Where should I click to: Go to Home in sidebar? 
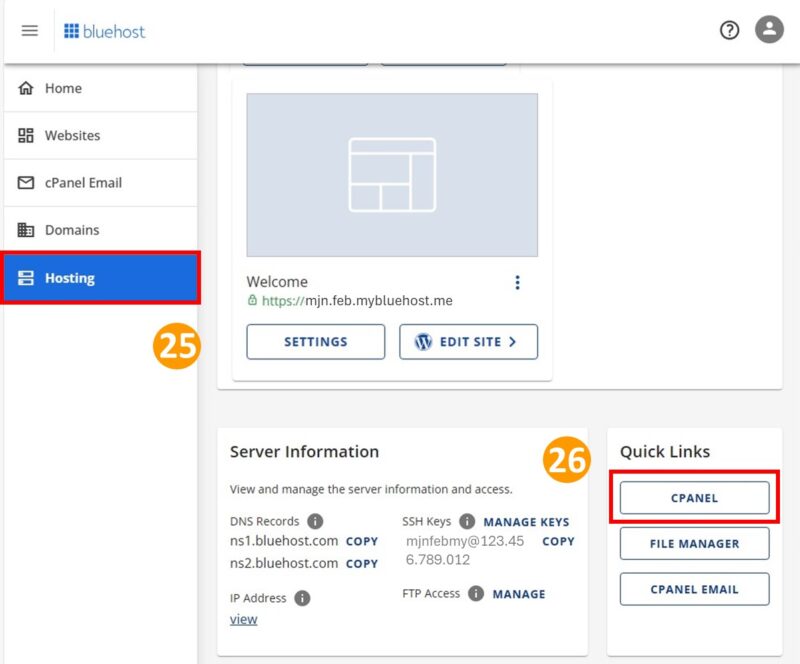[101, 88]
